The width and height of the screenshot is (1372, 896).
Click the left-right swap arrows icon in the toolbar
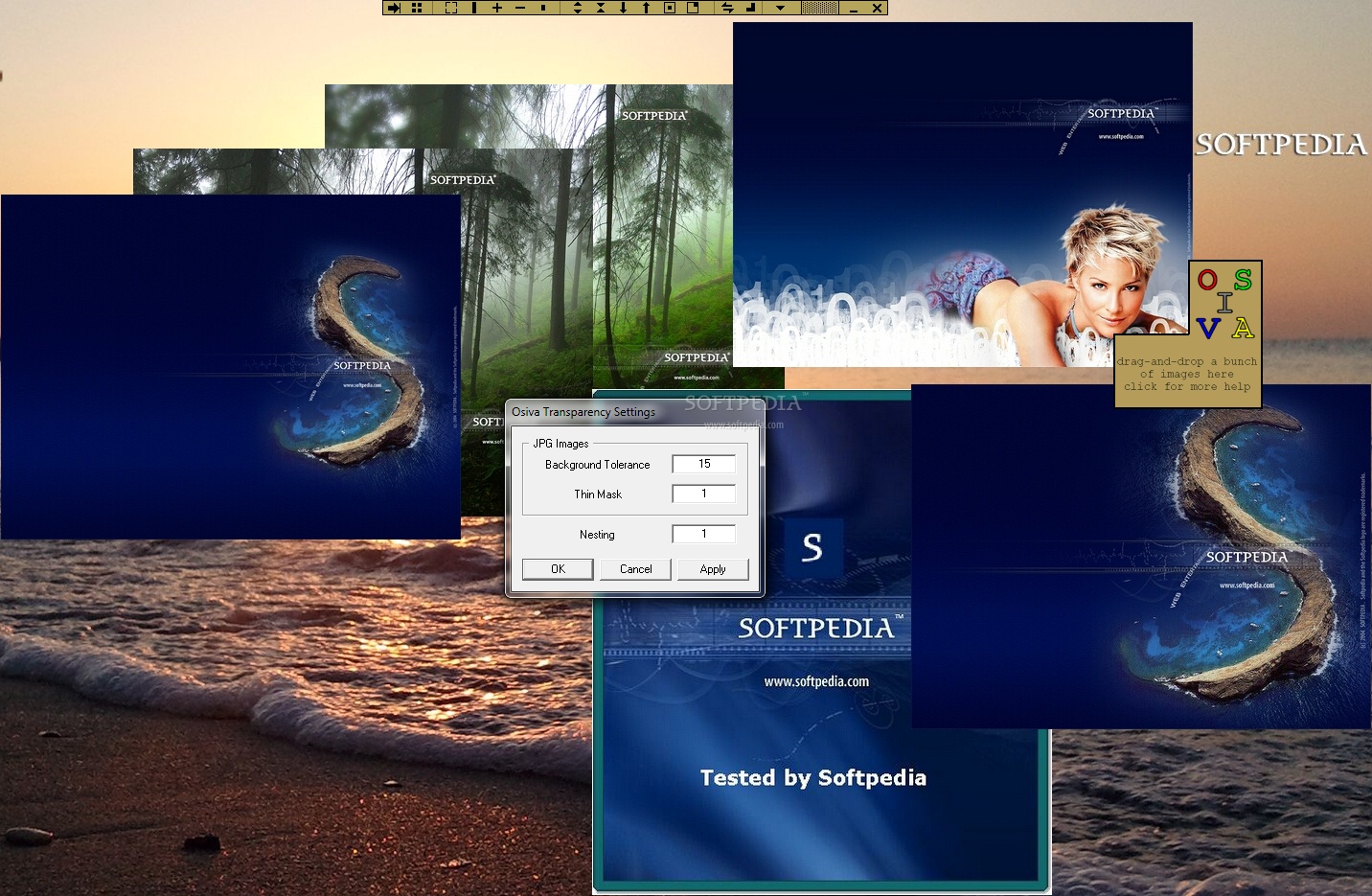(x=727, y=8)
